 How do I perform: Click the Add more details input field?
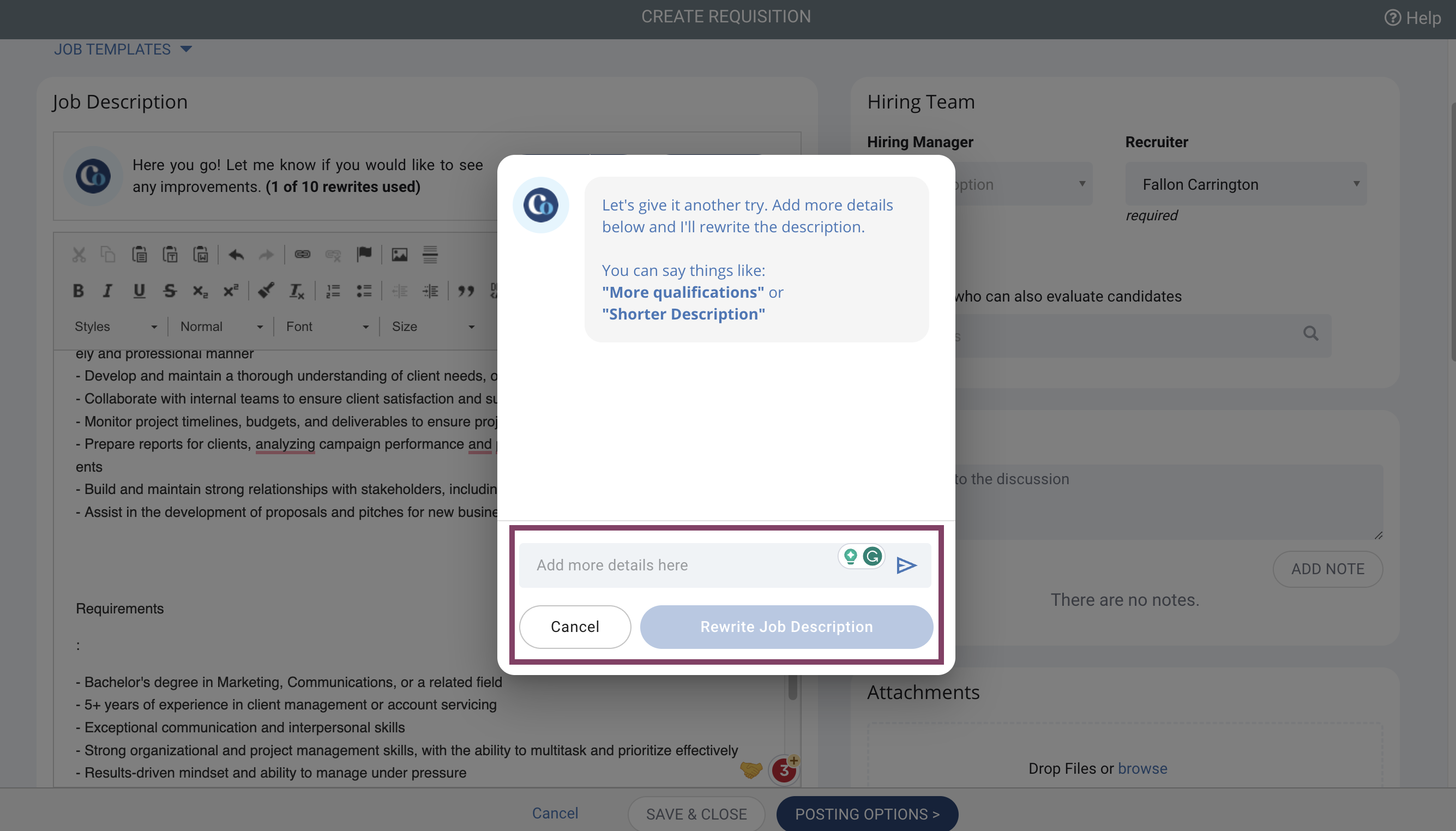coord(679,565)
